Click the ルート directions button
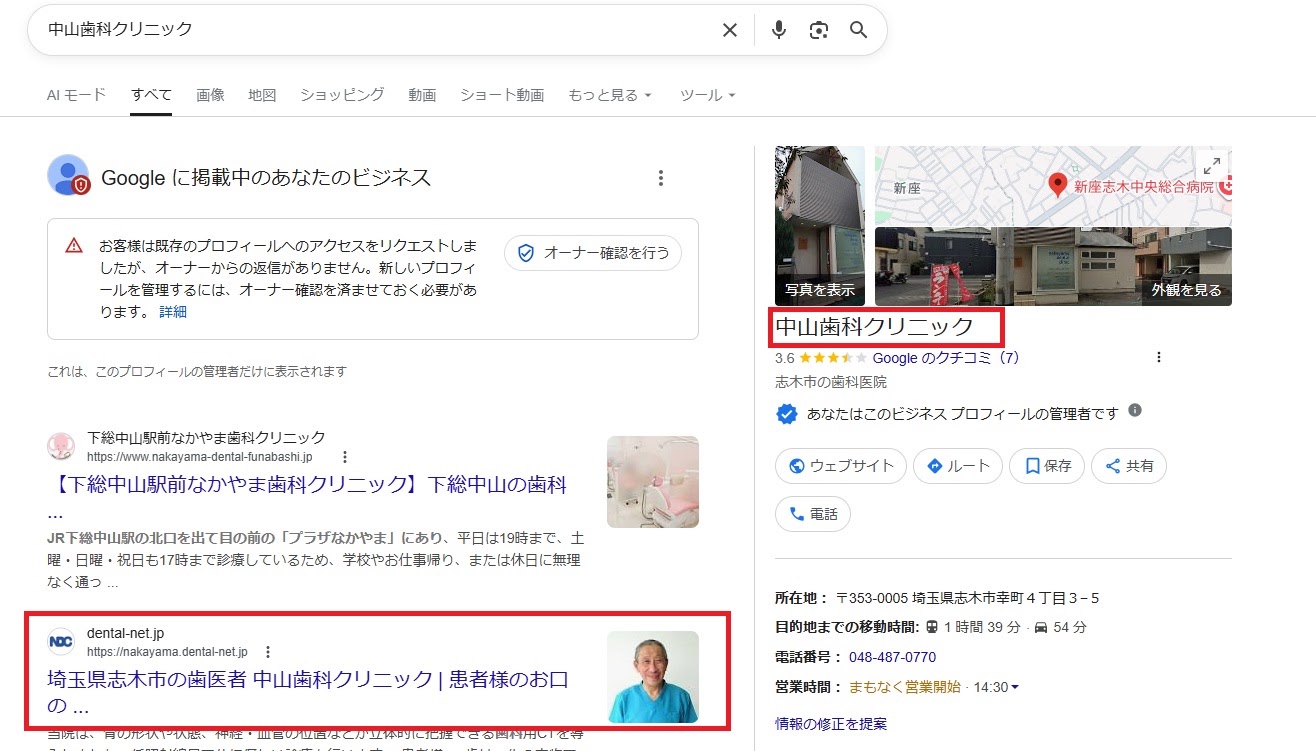The height and width of the screenshot is (751, 1316). pos(958,466)
